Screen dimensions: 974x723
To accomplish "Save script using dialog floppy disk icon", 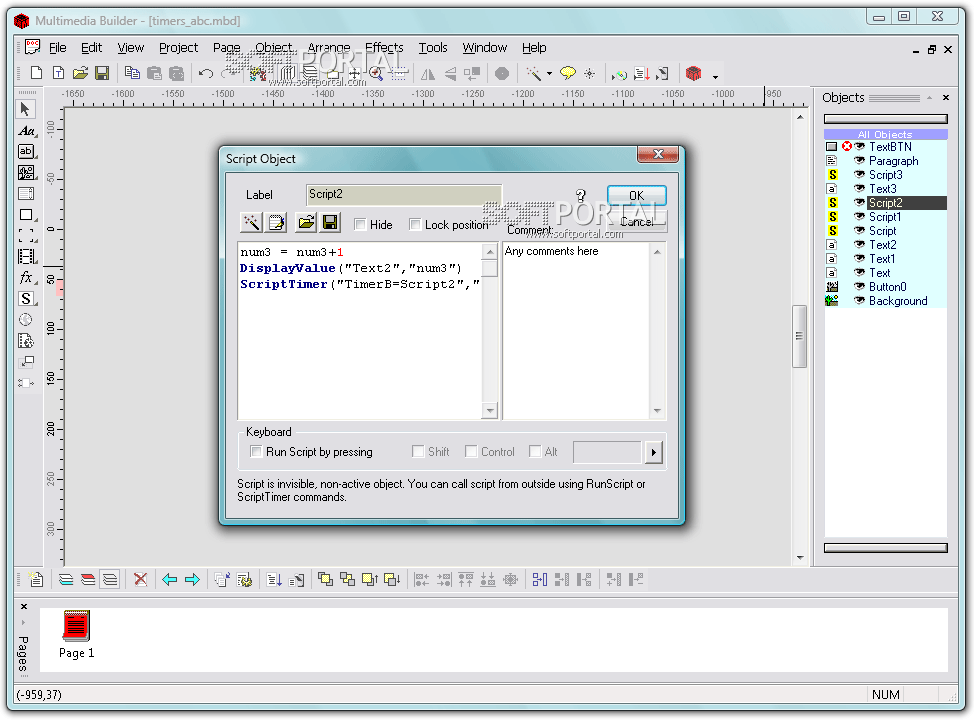I will 331,223.
